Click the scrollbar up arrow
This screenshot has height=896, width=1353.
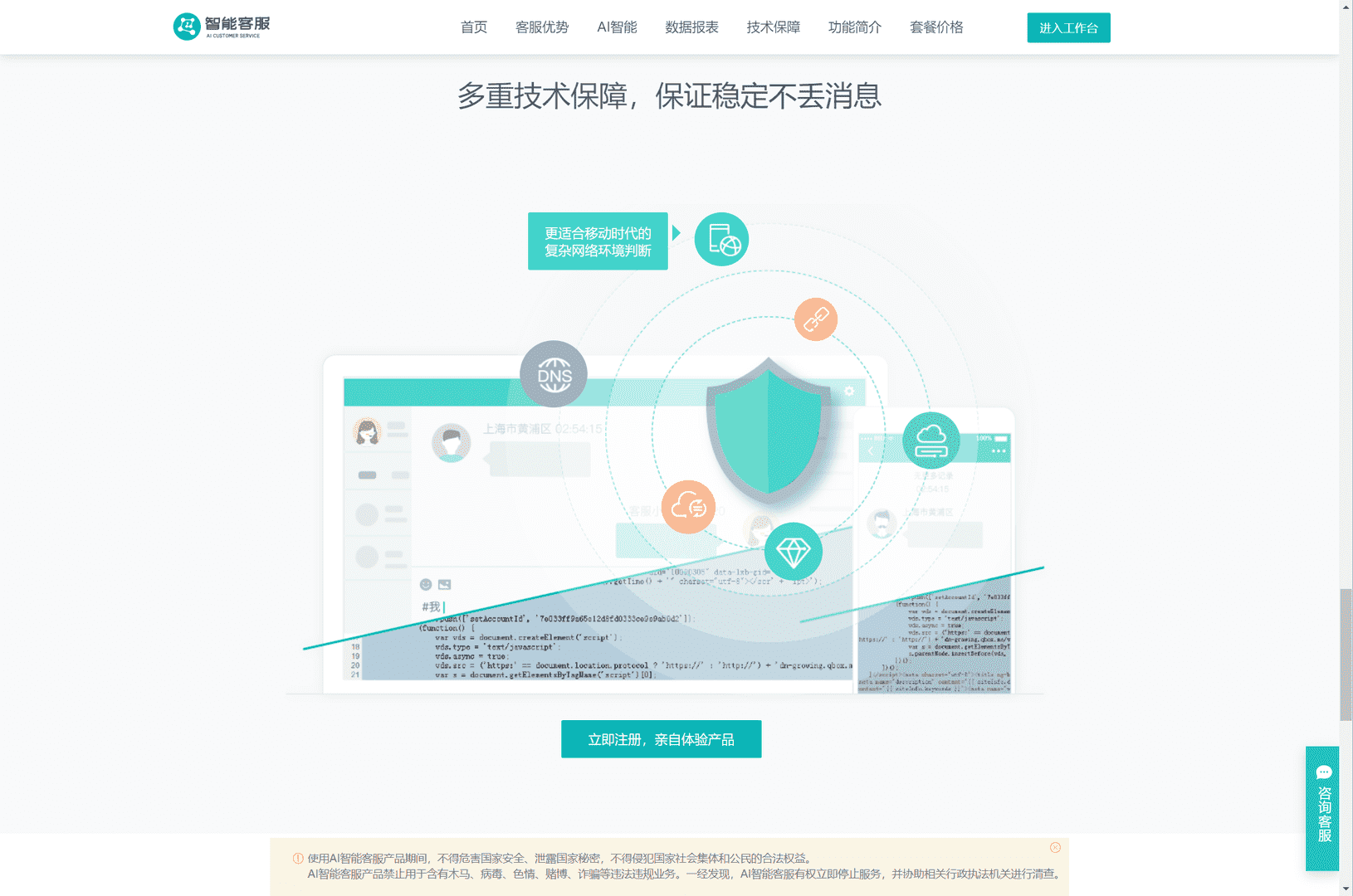click(x=1346, y=6)
